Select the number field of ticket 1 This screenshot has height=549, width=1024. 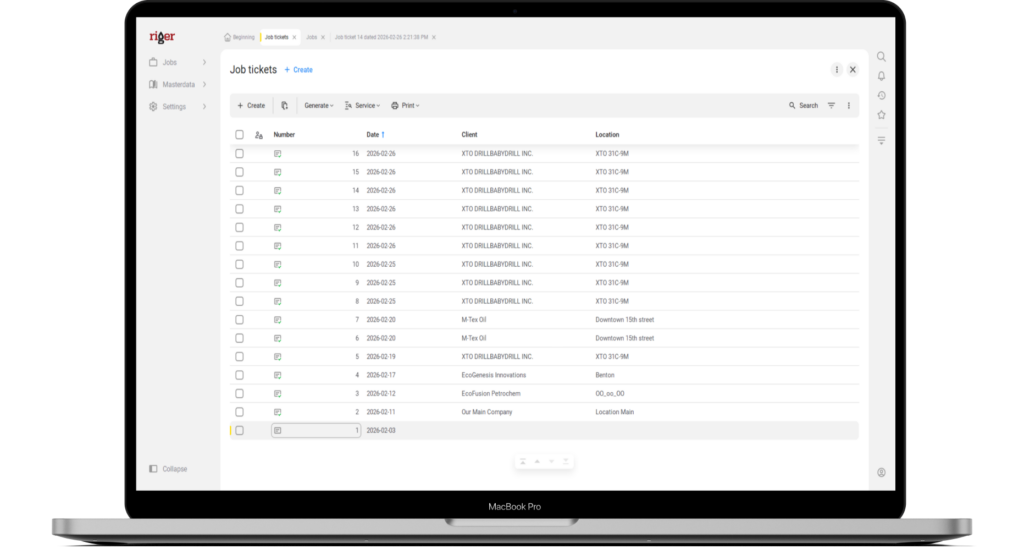coord(316,431)
